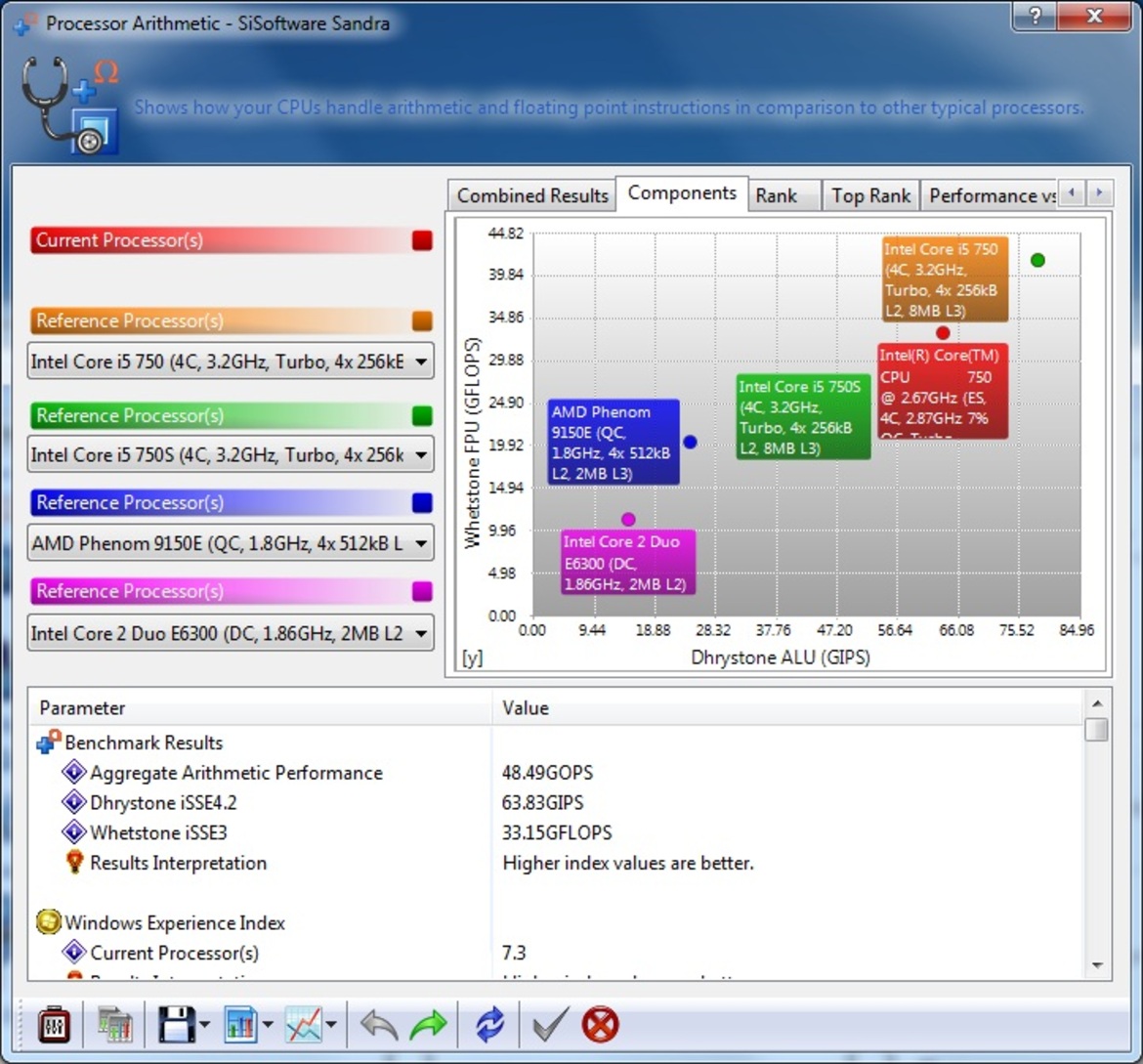This screenshot has height=1064, width=1143.
Task: Go back with the grey arrow
Action: point(379,1025)
